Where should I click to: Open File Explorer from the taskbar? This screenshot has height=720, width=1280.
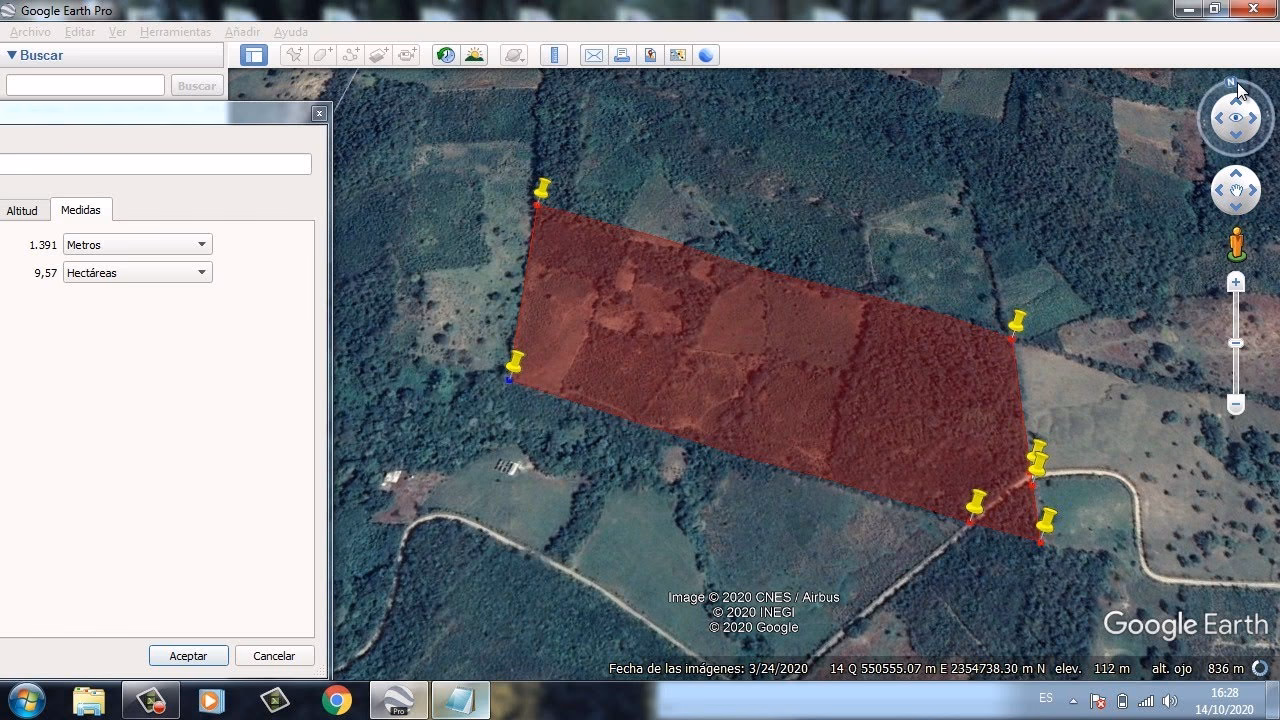pyautogui.click(x=89, y=700)
